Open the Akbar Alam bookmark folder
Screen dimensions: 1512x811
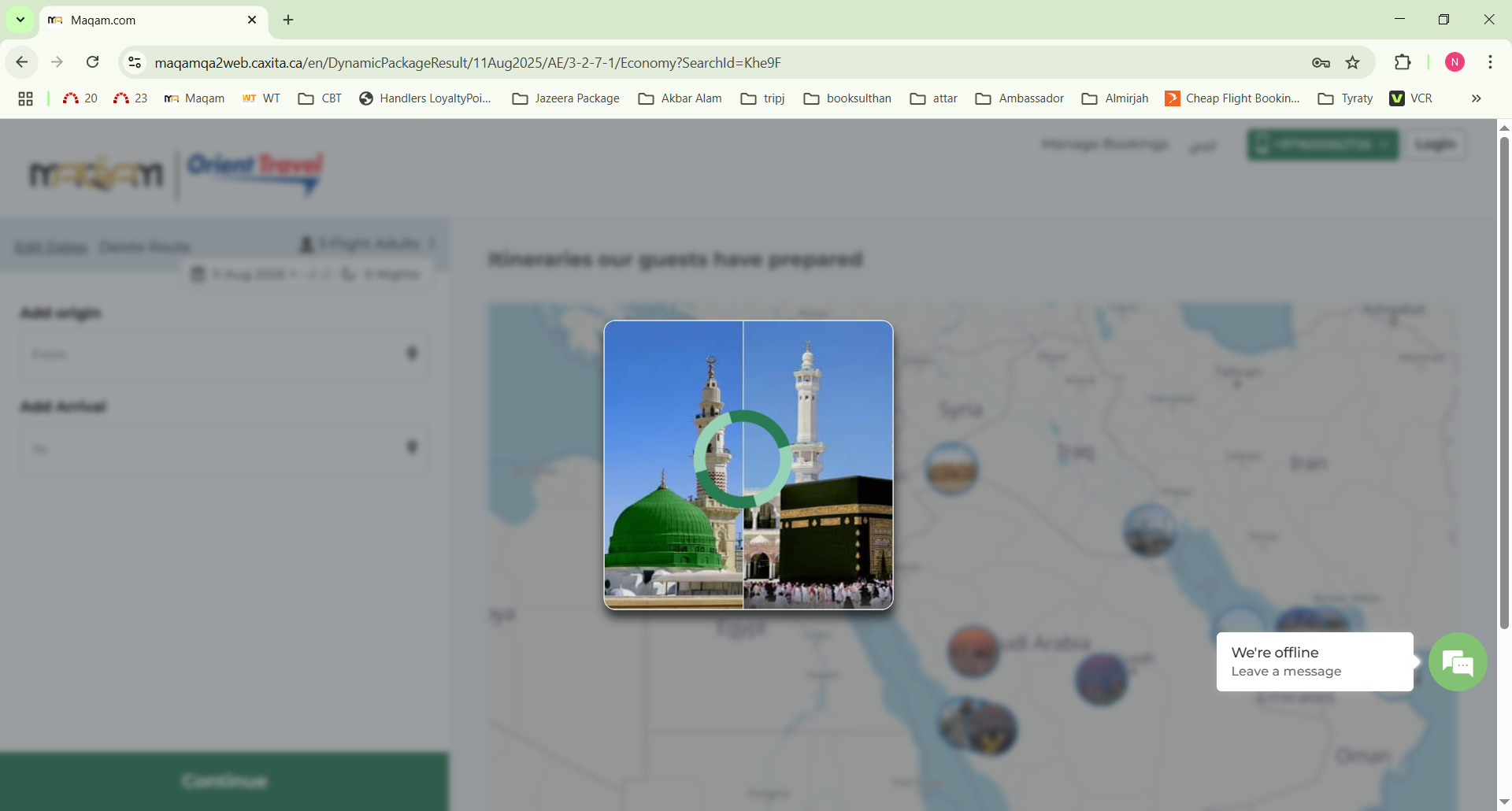680,98
